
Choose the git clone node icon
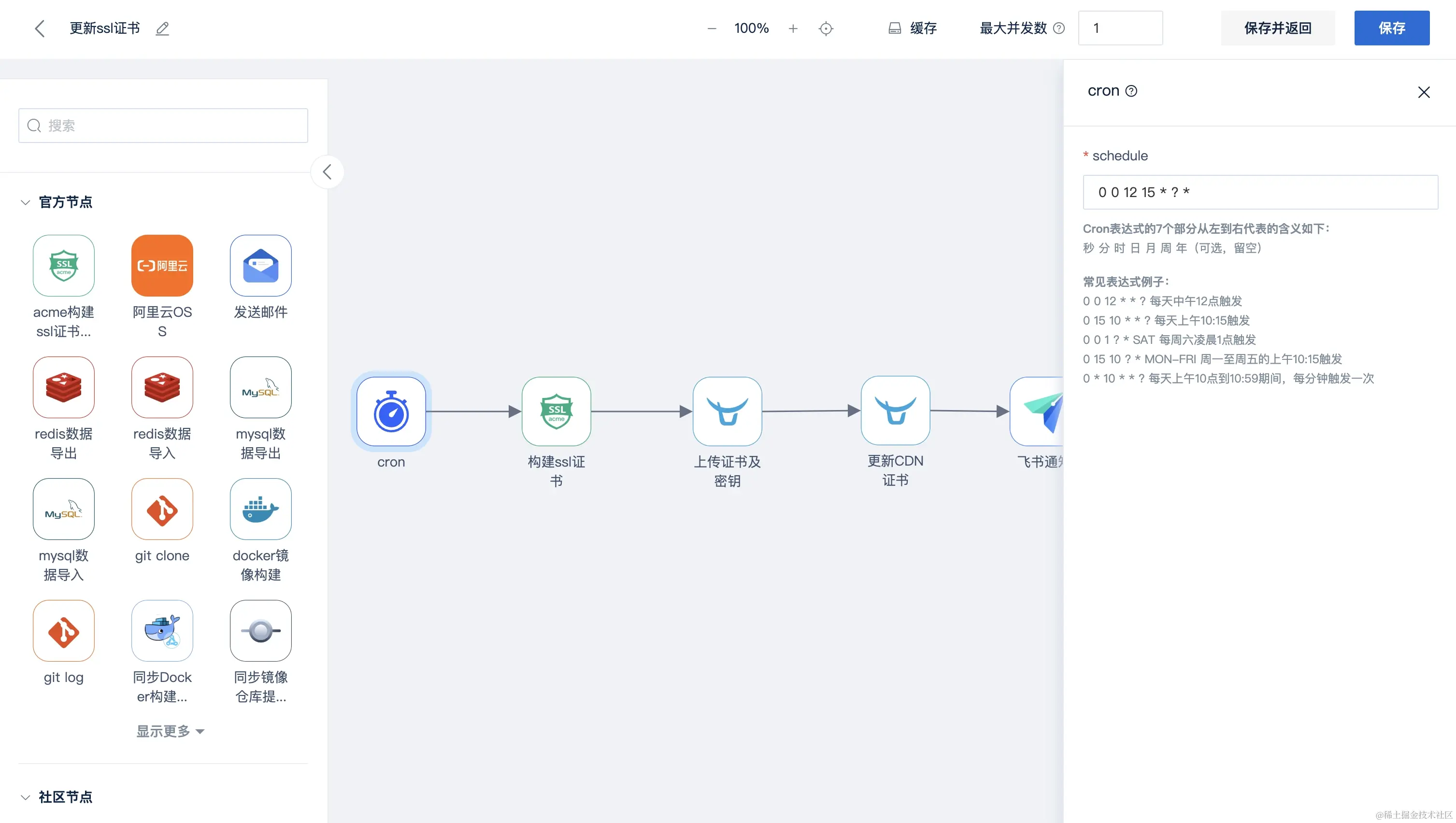coord(162,509)
